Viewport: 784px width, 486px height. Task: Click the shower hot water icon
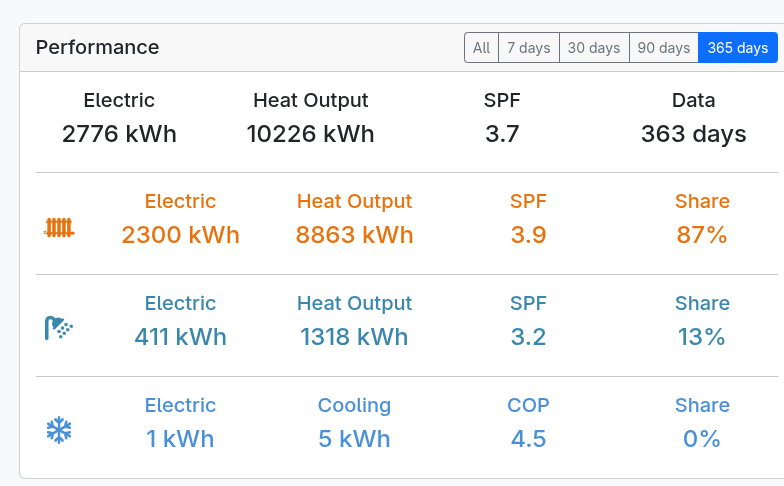click(x=59, y=328)
